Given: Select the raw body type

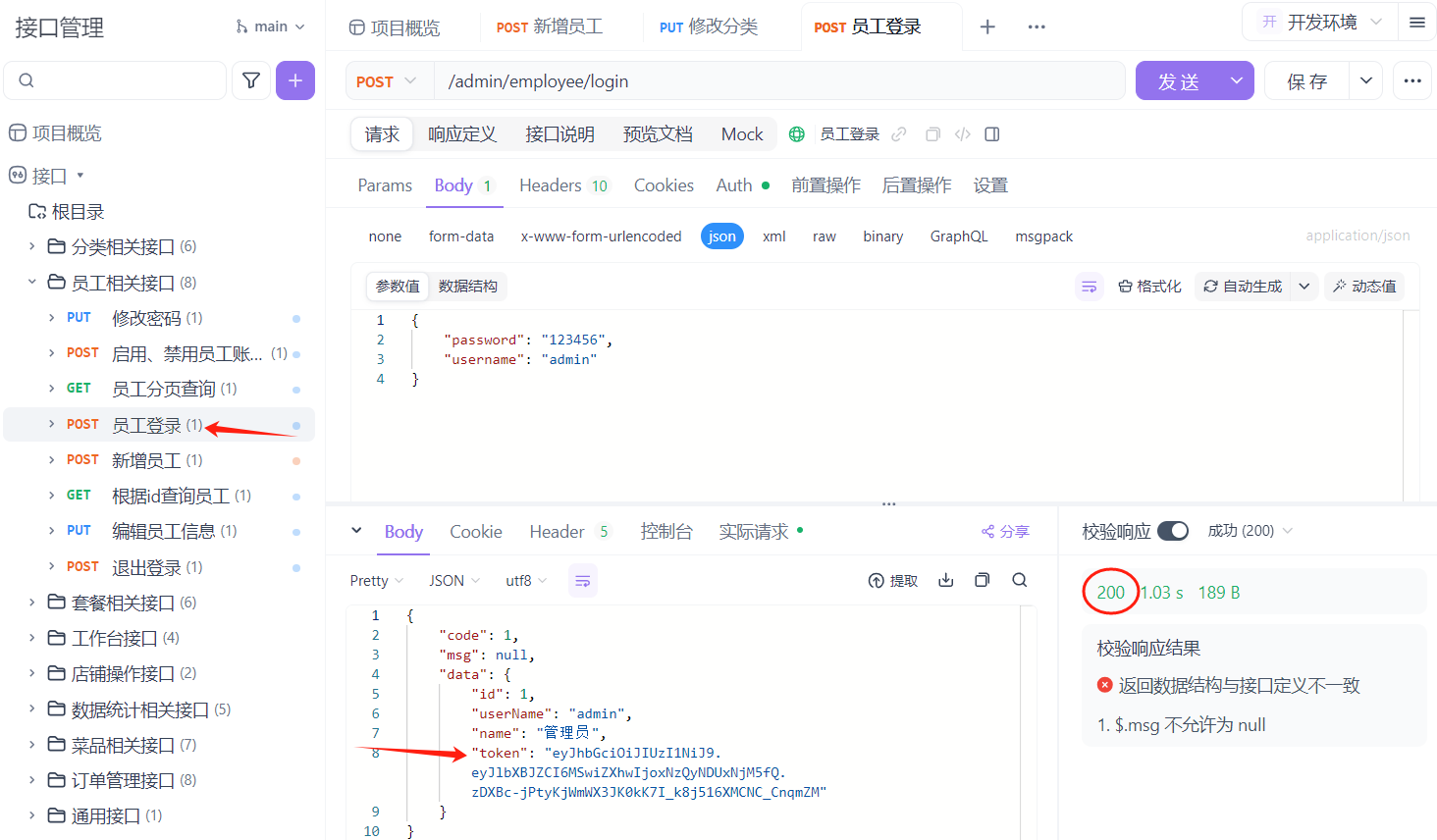Looking at the screenshot, I should pos(825,236).
